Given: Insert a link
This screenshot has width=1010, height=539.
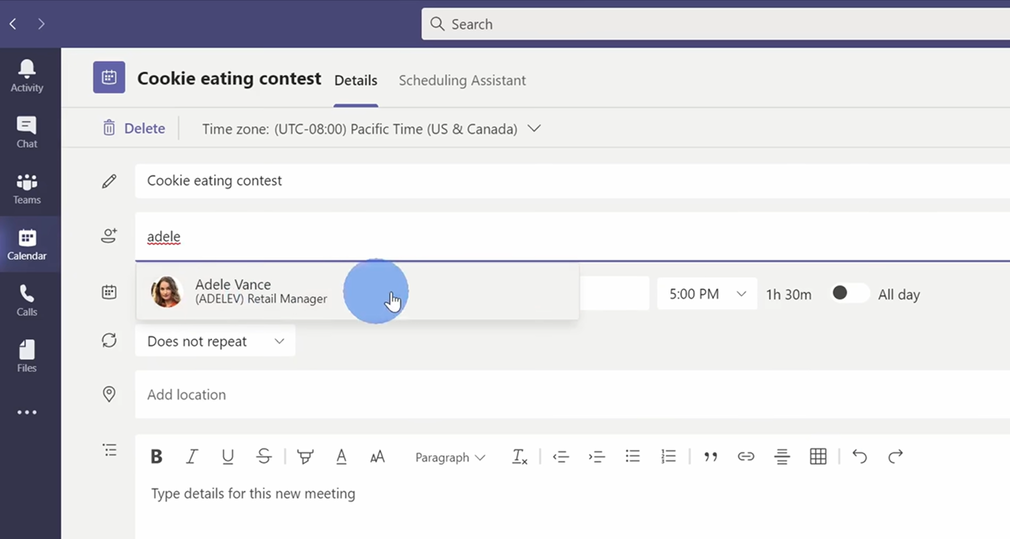Looking at the screenshot, I should click(746, 457).
